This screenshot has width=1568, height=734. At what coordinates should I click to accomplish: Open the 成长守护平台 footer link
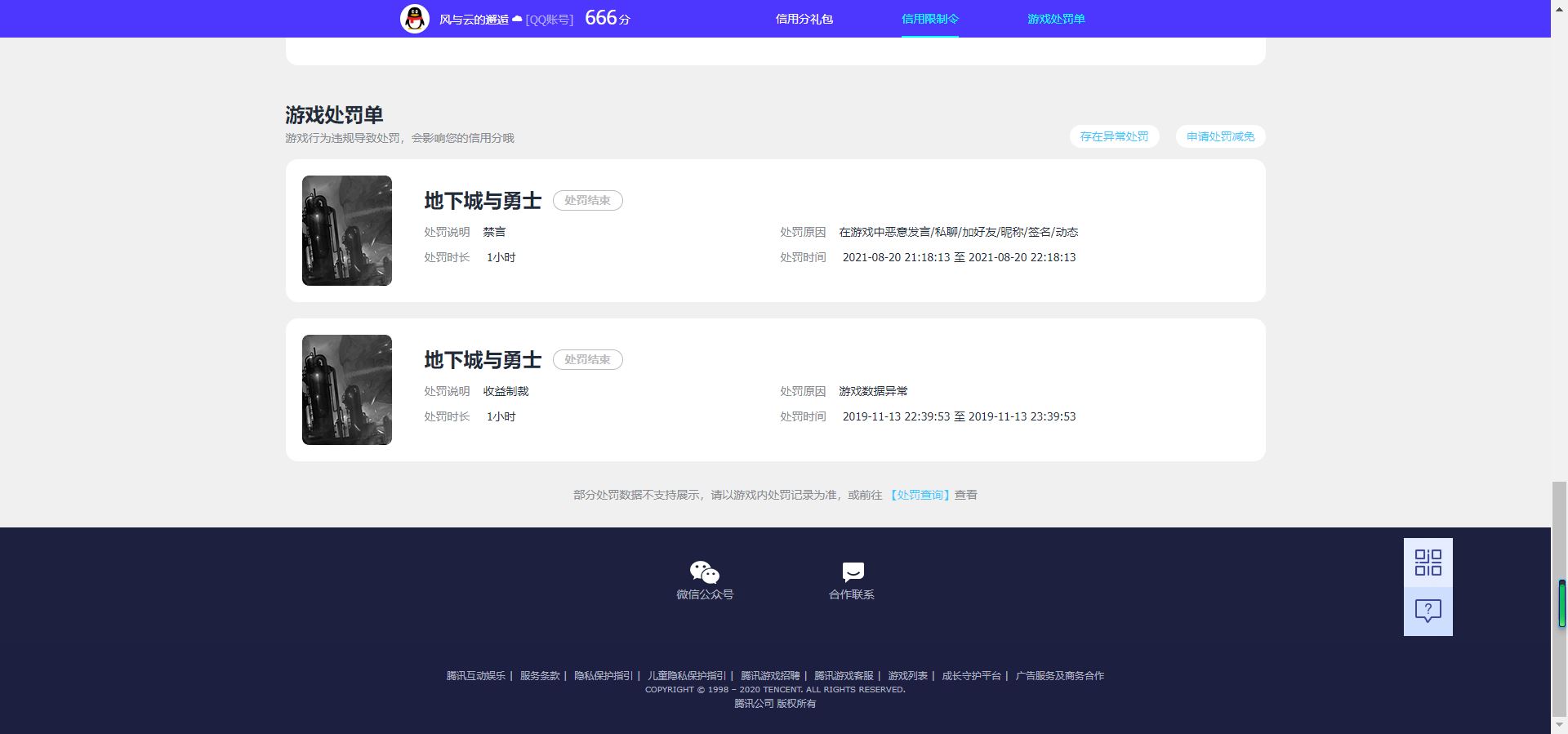tap(971, 676)
